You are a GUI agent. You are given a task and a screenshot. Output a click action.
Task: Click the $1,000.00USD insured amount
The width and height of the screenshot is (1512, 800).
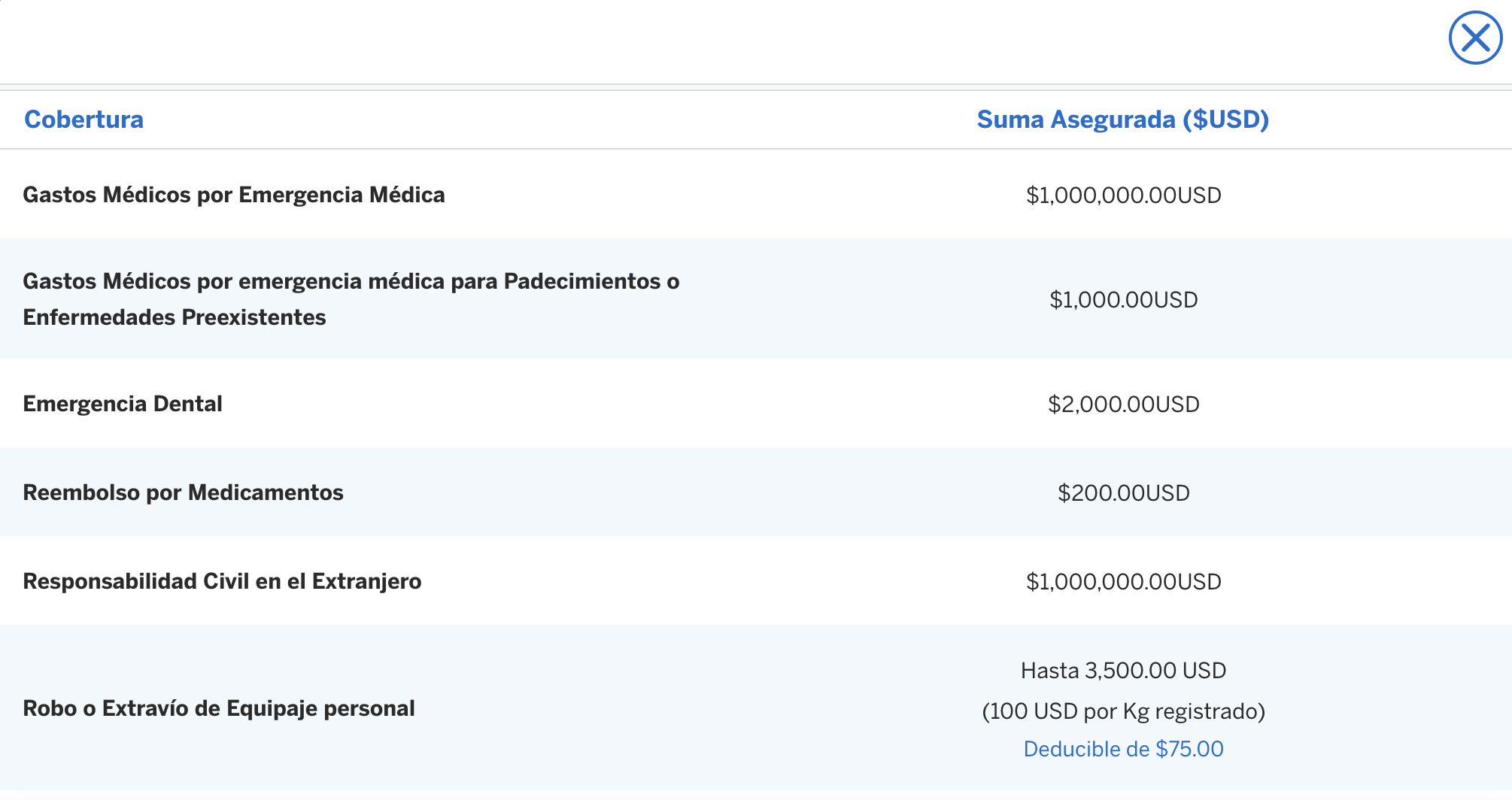pos(1123,300)
